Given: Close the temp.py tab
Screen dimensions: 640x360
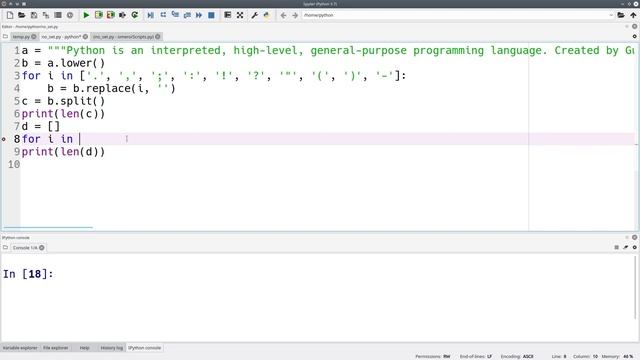Looking at the screenshot, I should click(34, 37).
